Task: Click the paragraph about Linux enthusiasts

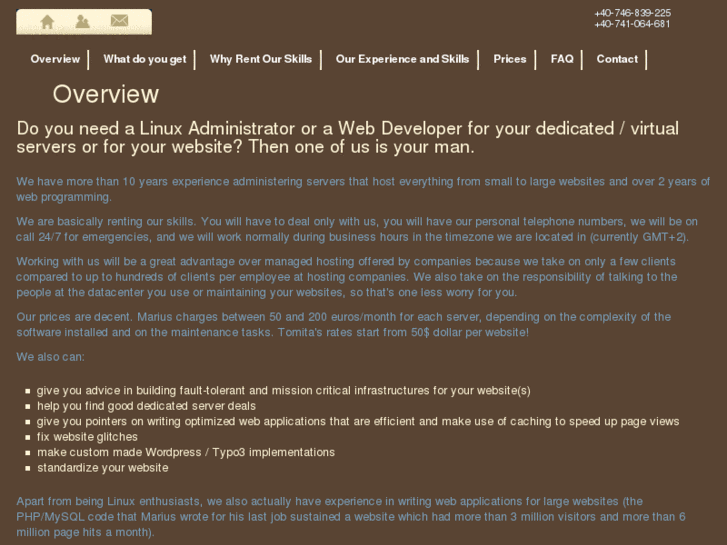Action: pos(351,517)
